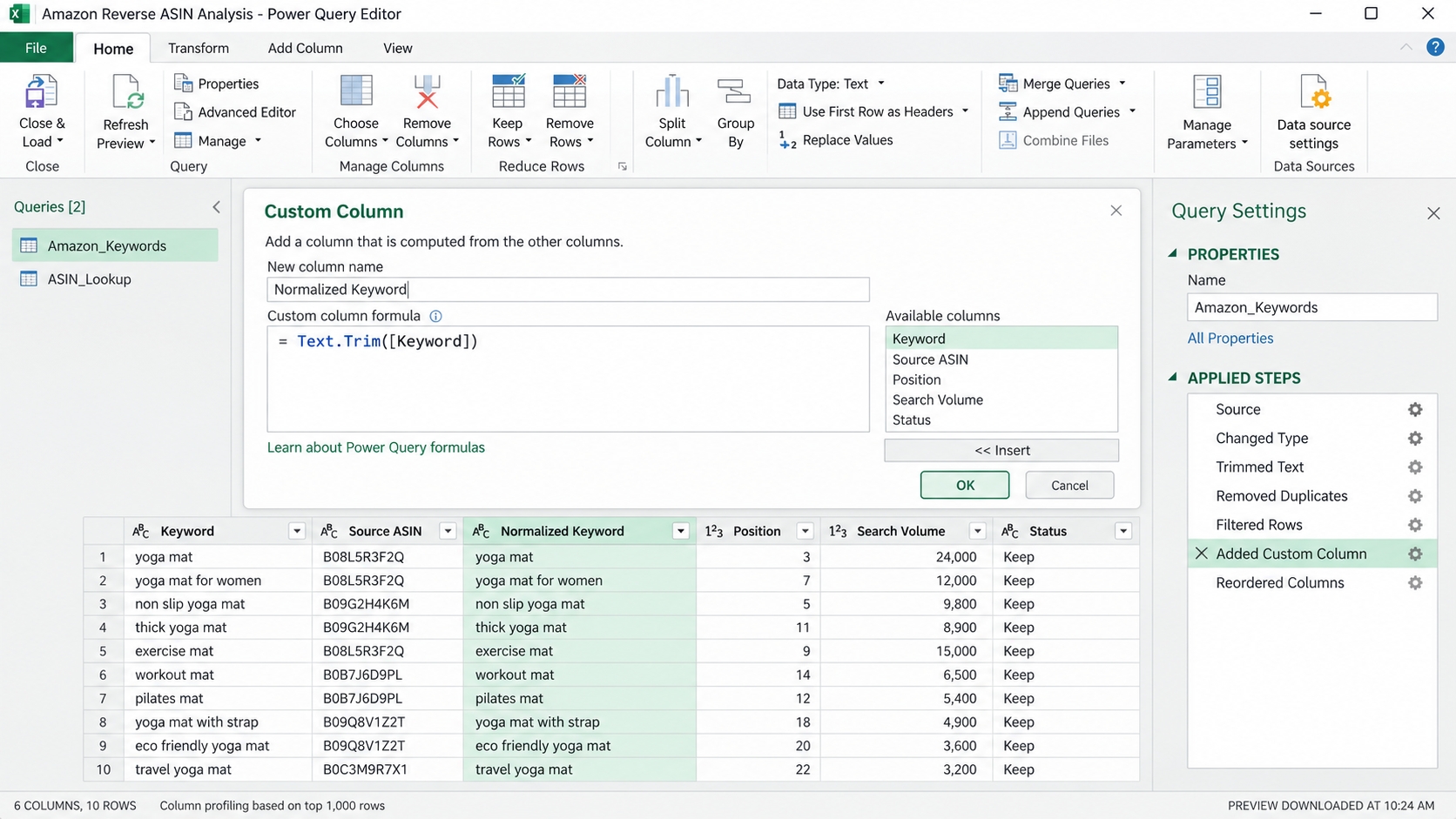Viewport: 1456px width, 819px height.
Task: Click the Keep Rows icon
Action: [509, 91]
